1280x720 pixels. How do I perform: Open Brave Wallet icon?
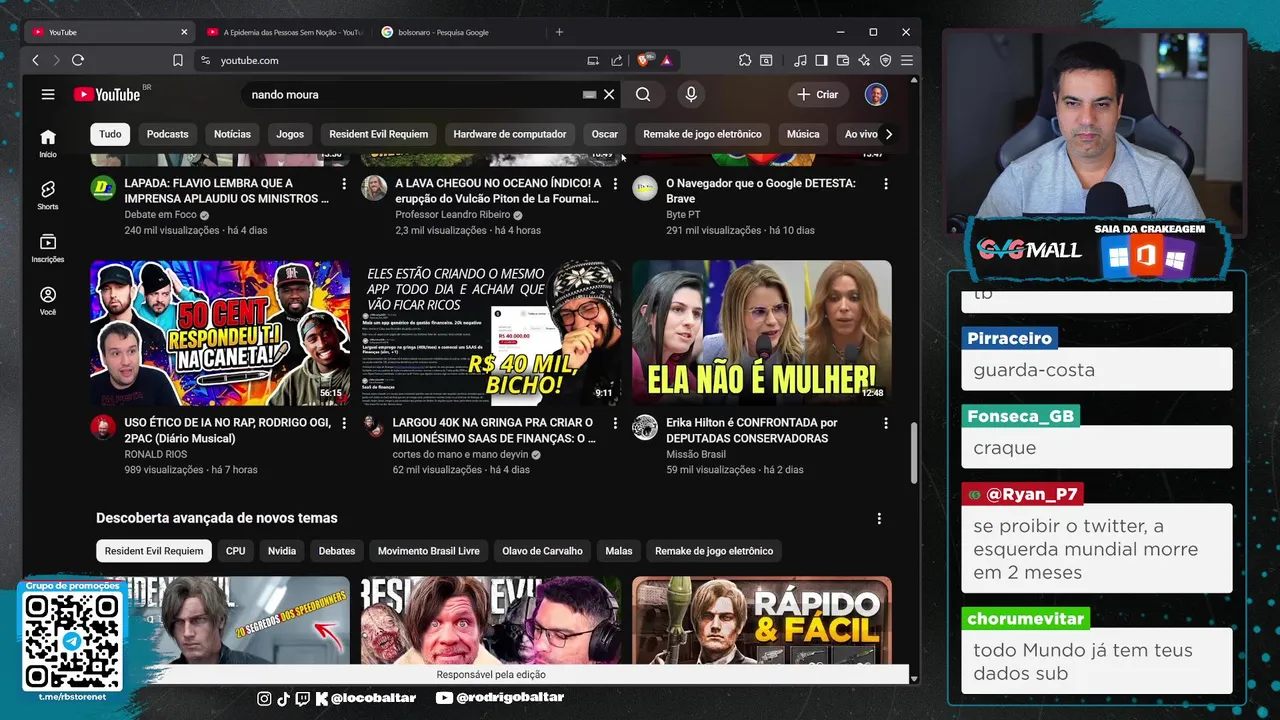842,60
